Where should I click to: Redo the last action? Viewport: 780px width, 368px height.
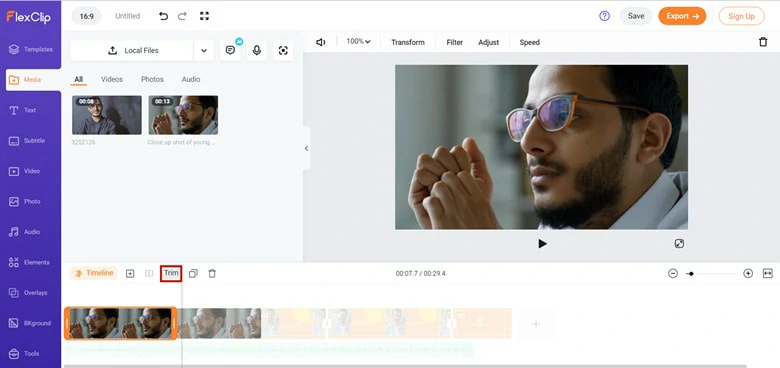(x=182, y=16)
